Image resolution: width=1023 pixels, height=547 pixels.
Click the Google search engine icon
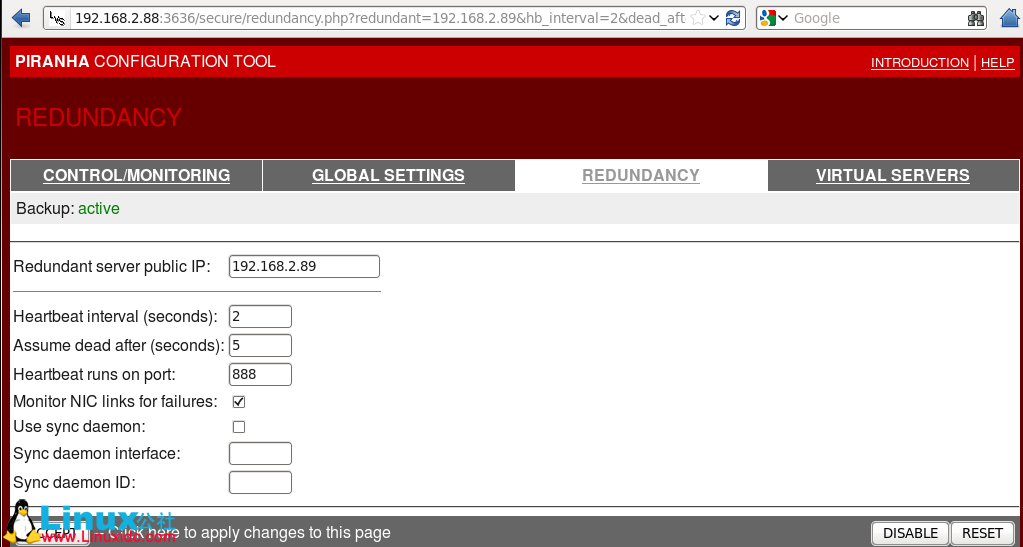pyautogui.click(x=768, y=18)
